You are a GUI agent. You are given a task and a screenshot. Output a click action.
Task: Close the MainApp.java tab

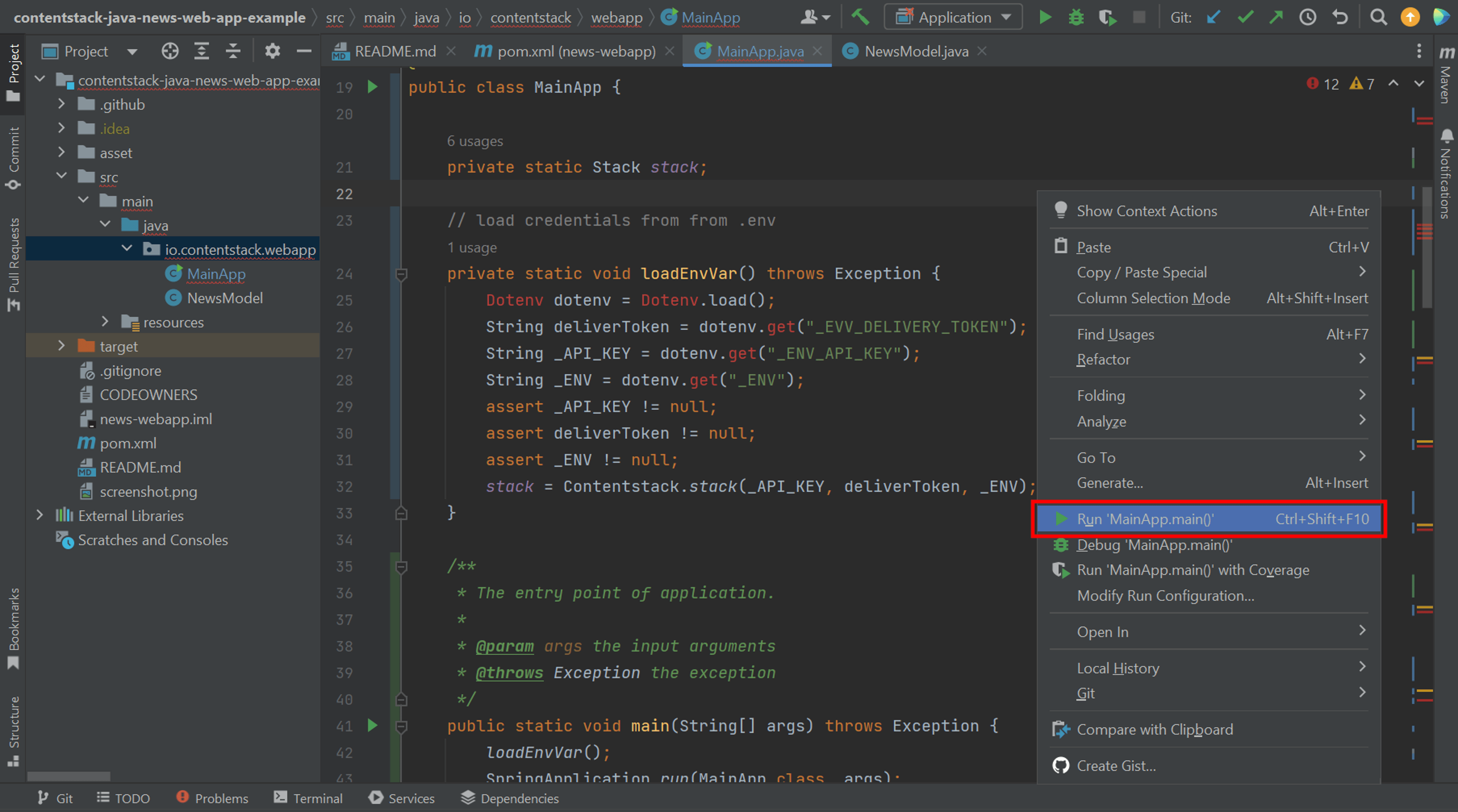click(x=817, y=51)
